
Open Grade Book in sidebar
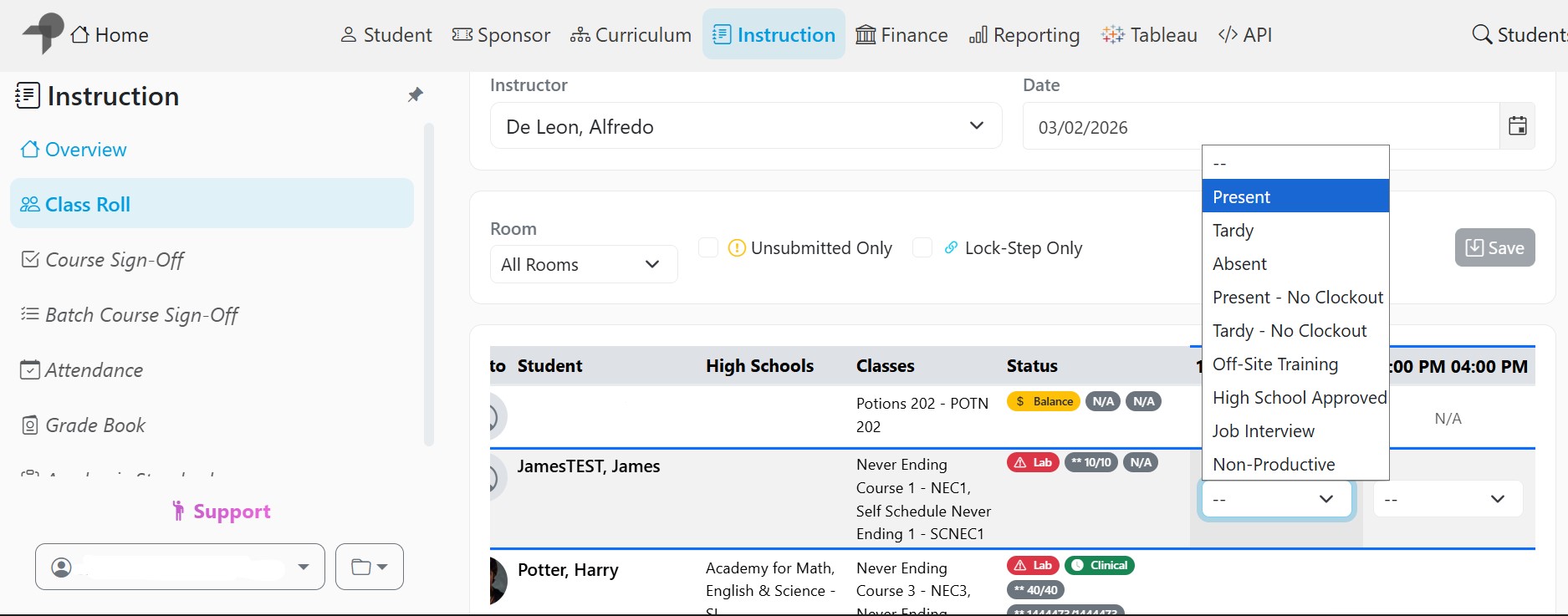pos(94,425)
